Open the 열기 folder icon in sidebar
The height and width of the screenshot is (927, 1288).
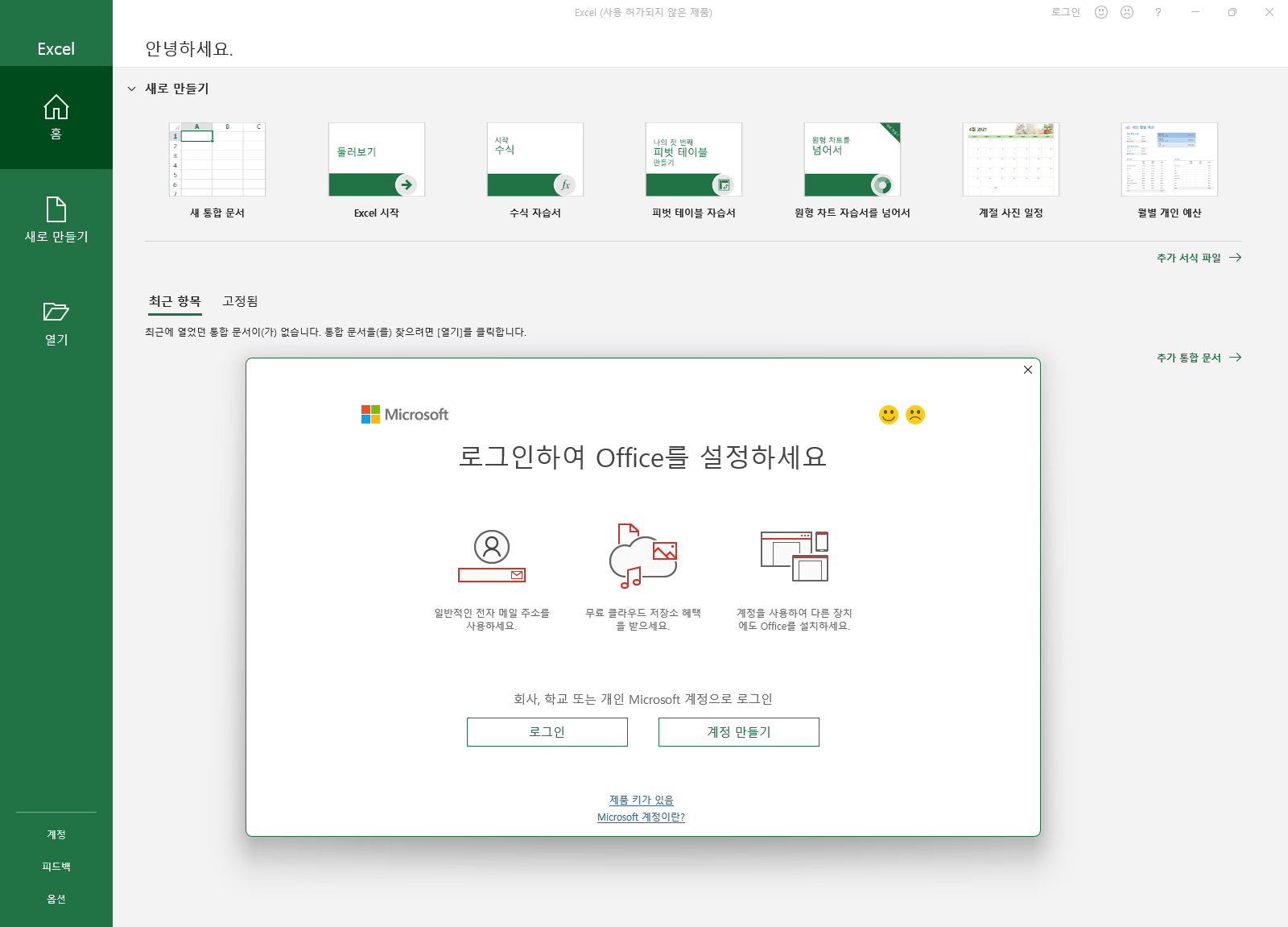point(56,312)
